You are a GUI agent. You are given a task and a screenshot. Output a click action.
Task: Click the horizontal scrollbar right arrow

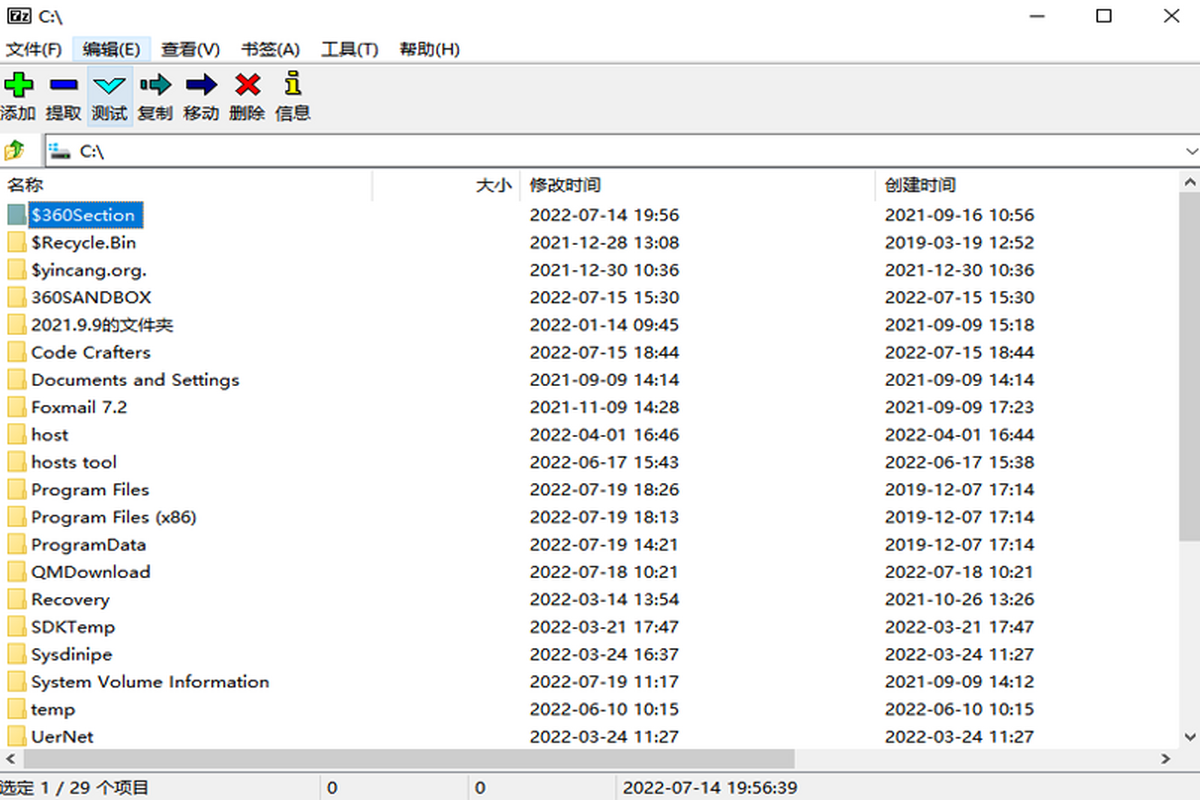point(1167,759)
